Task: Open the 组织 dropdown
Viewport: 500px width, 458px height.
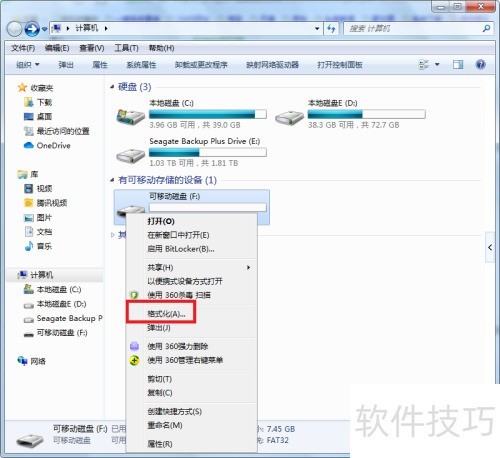Action: [x=28, y=65]
